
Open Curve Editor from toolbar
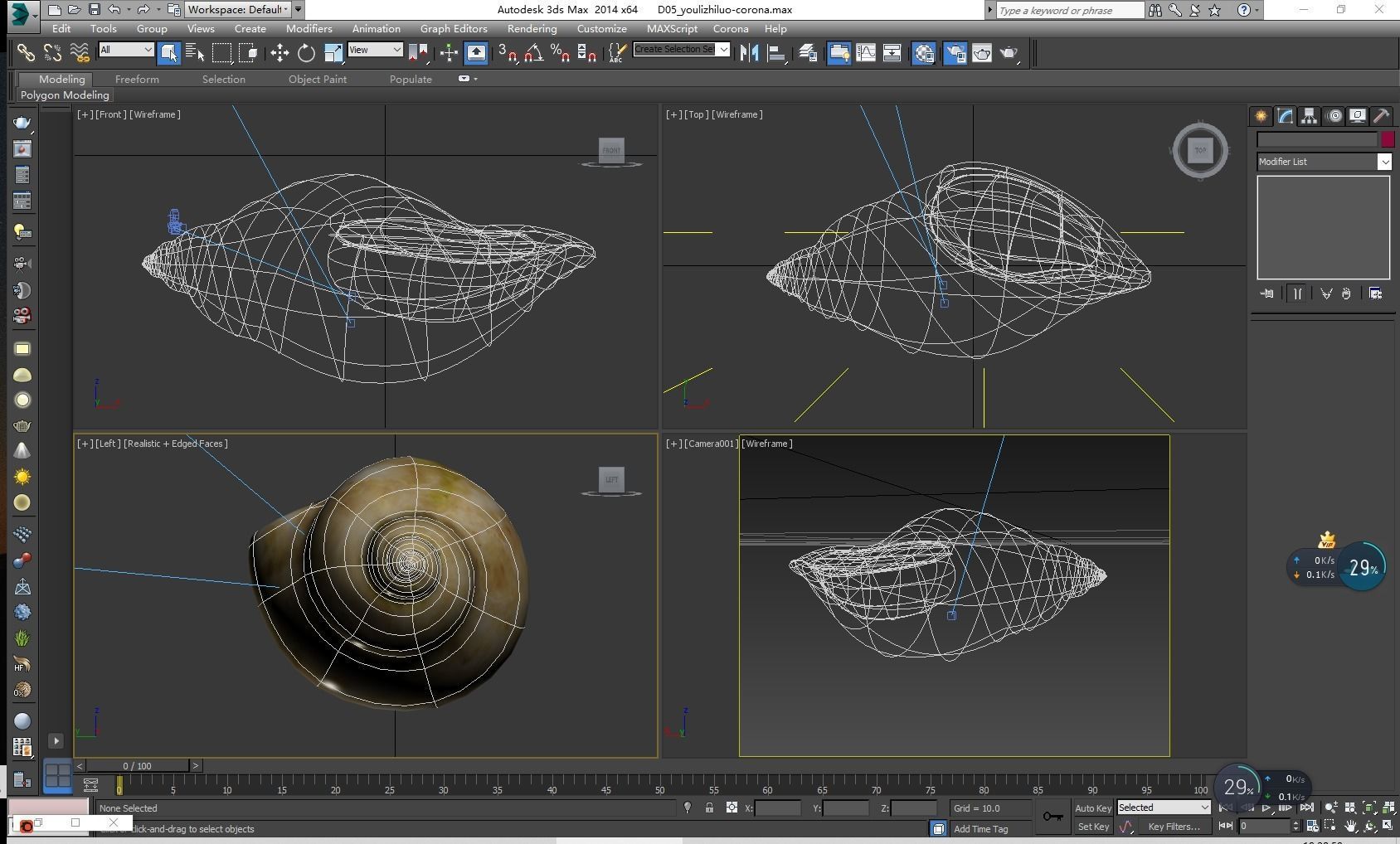[865, 53]
